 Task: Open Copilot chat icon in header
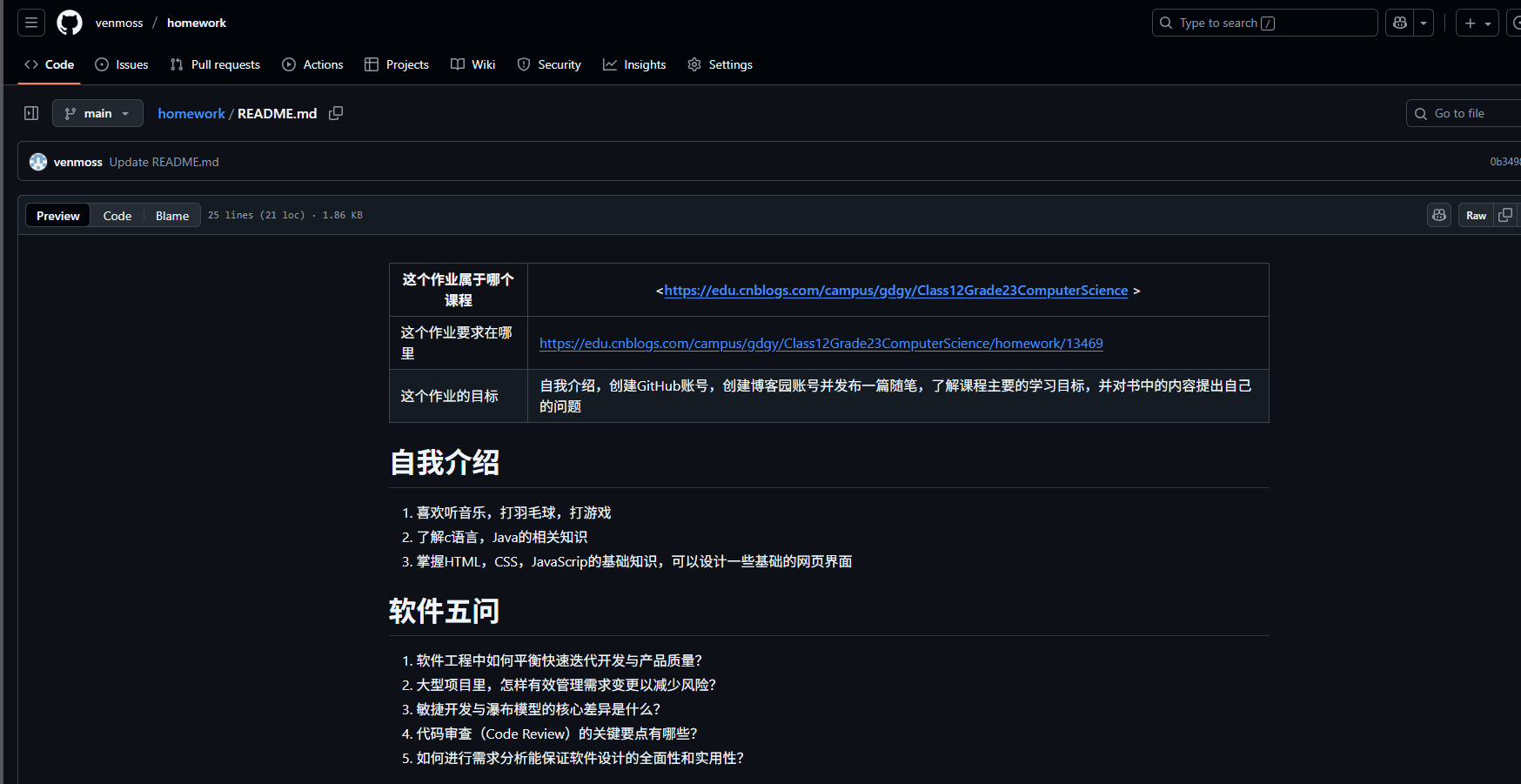coord(1400,23)
